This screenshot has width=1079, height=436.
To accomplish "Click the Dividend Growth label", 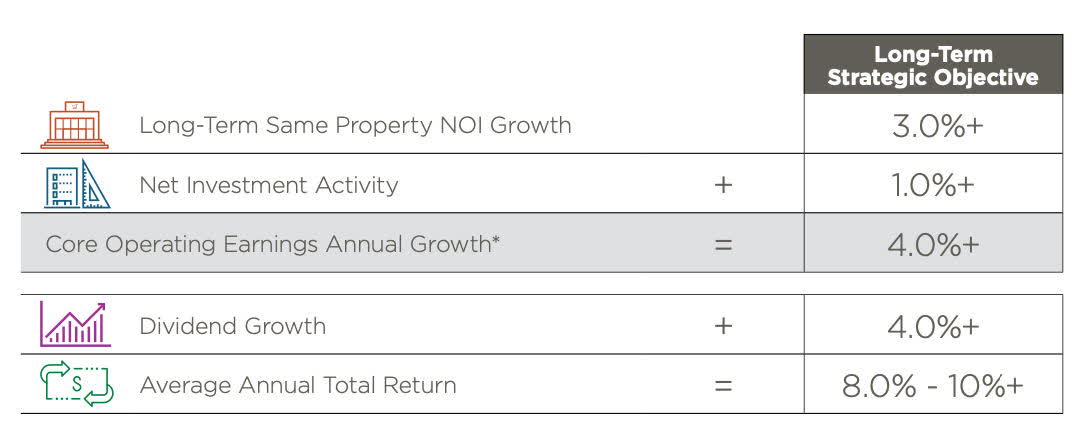I will pyautogui.click(x=233, y=325).
